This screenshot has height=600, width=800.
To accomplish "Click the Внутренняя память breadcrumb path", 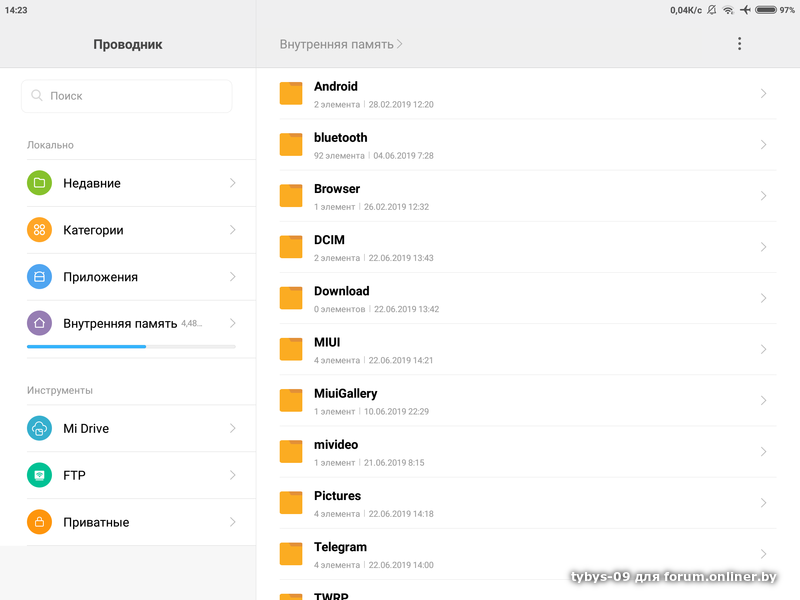I will point(341,44).
